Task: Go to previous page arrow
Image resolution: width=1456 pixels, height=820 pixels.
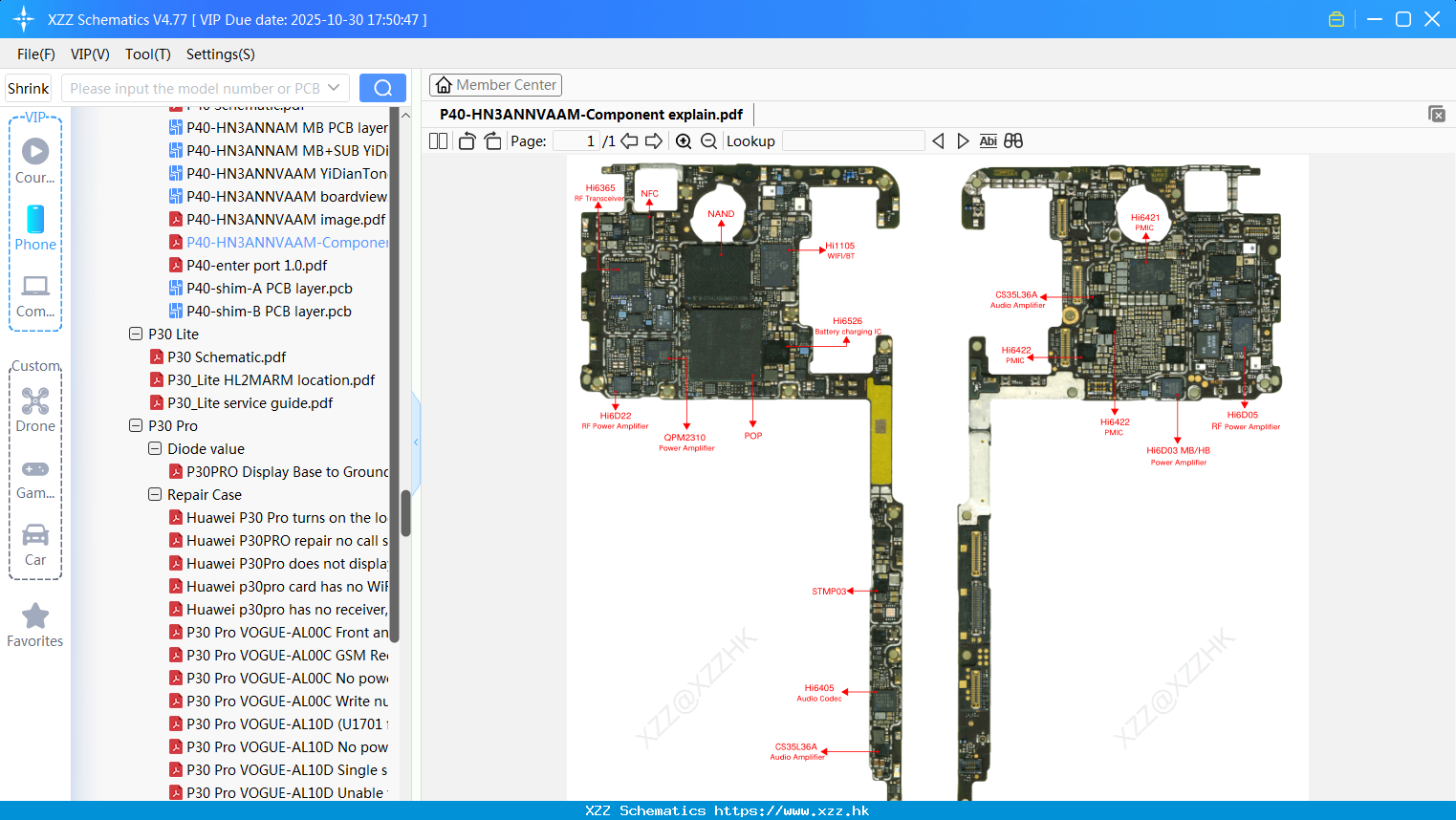Action: 629,140
